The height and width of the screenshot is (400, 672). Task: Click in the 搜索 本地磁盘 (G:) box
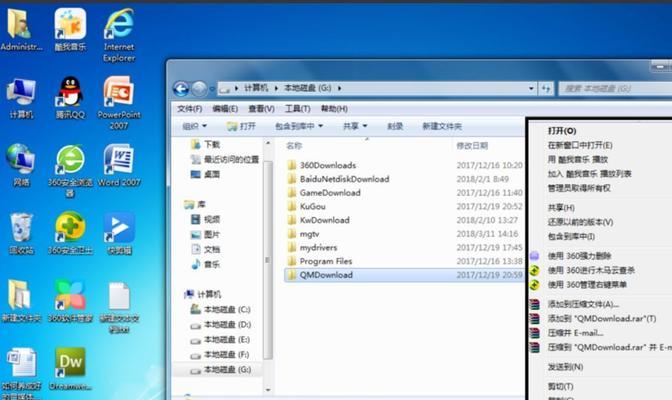point(616,89)
